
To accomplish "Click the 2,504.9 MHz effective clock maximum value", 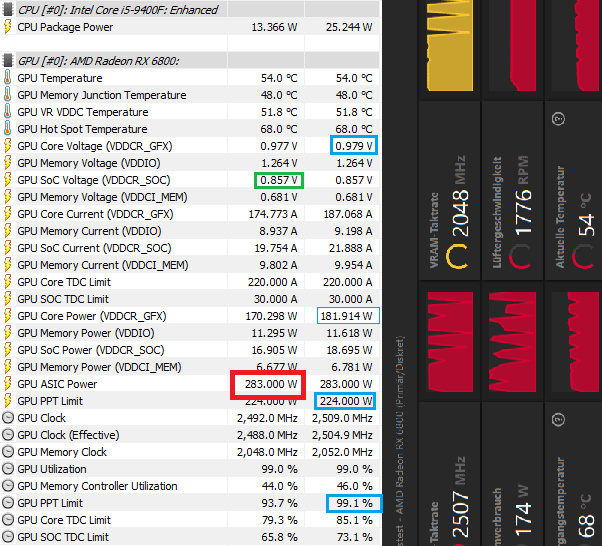I will 342,435.
